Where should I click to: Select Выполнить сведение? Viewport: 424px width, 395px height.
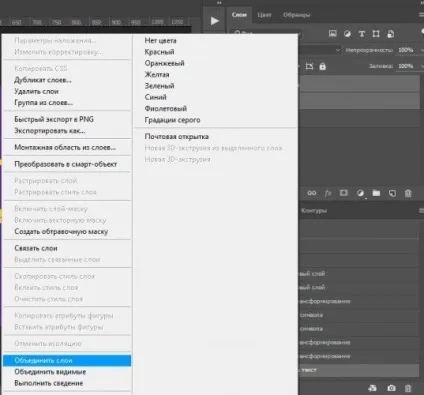[x=48, y=383]
